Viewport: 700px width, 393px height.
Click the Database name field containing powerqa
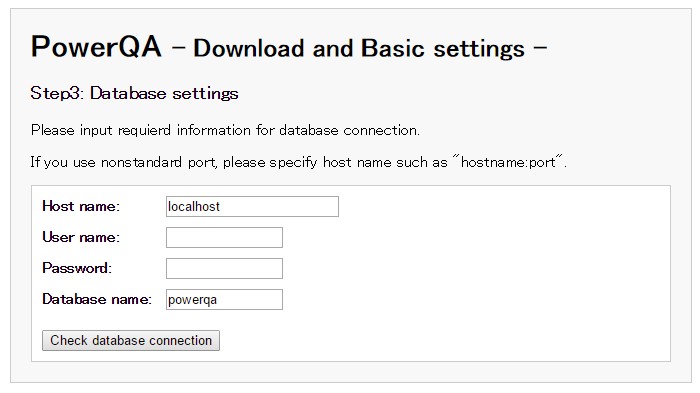click(224, 299)
